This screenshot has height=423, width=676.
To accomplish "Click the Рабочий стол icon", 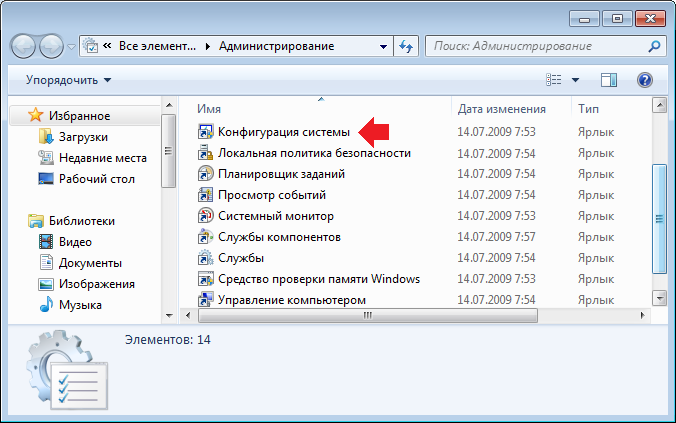I will pos(46,179).
